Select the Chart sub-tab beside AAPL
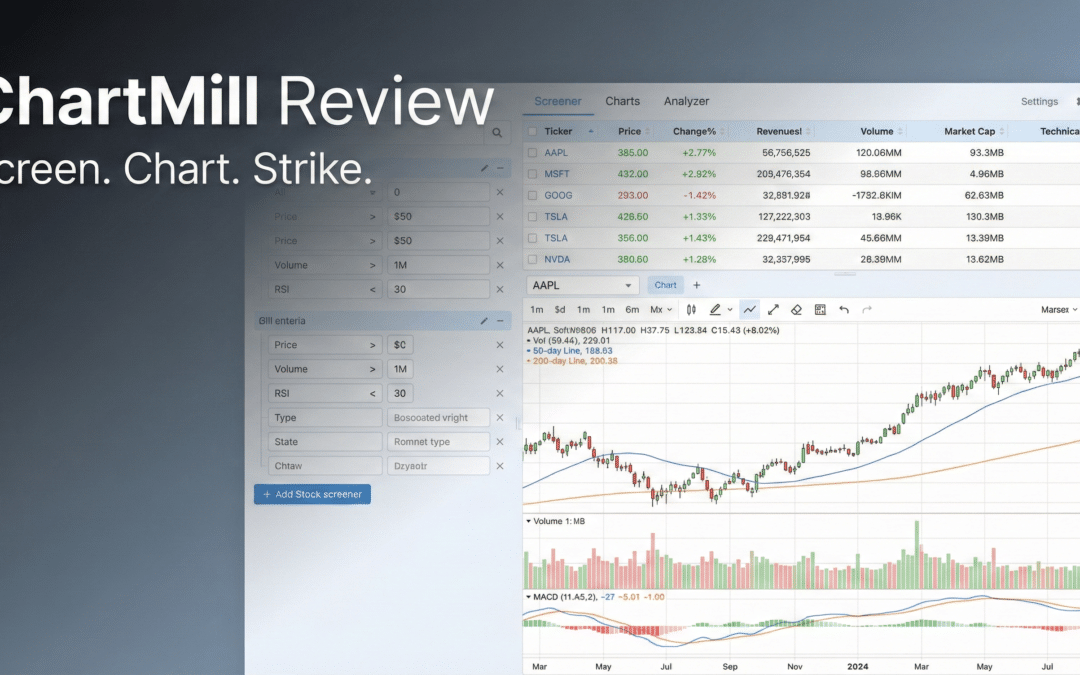1080x675 pixels. 665,285
